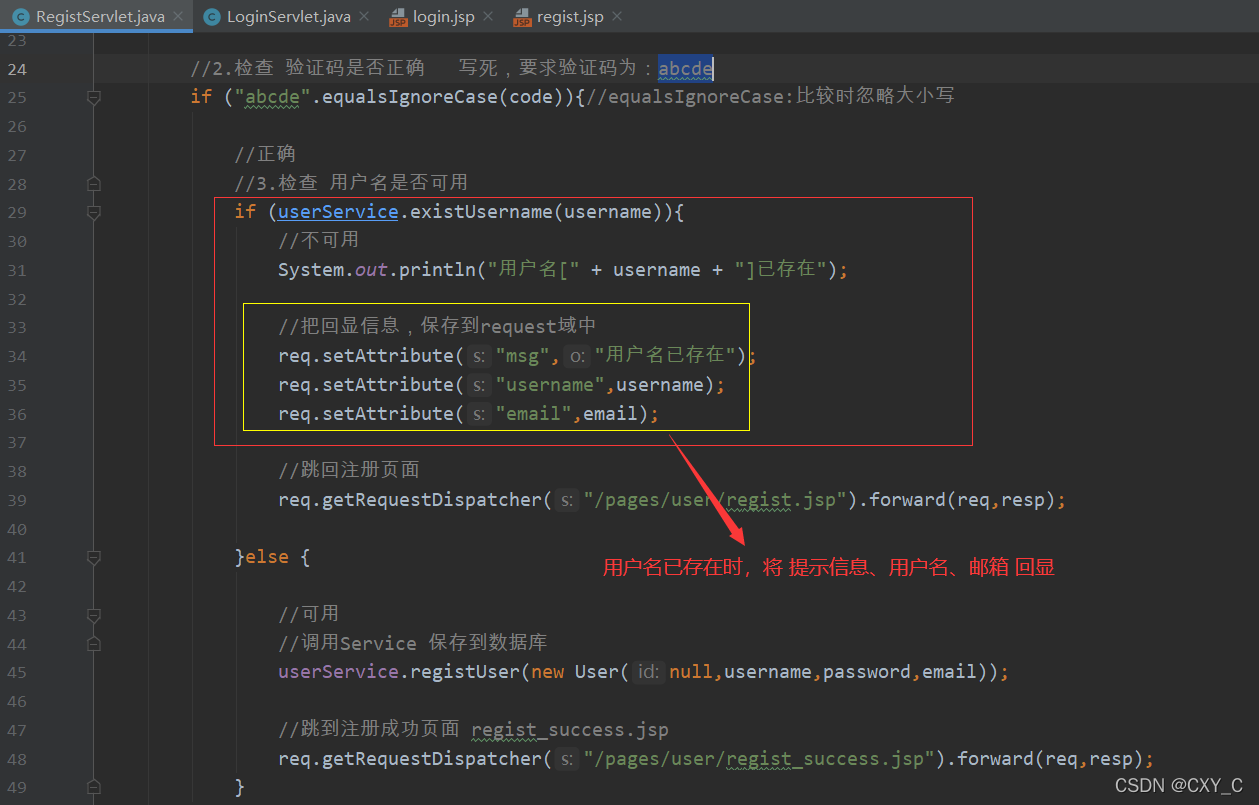Click getRequestDispatcher on line 48
Screen dimensions: 1259x805
431,759
